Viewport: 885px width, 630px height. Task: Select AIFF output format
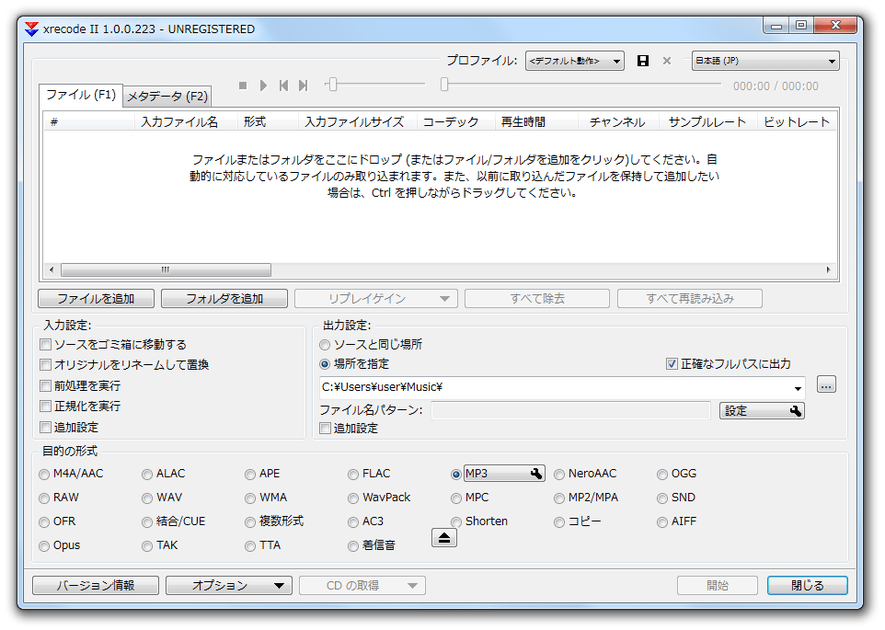pos(662,522)
